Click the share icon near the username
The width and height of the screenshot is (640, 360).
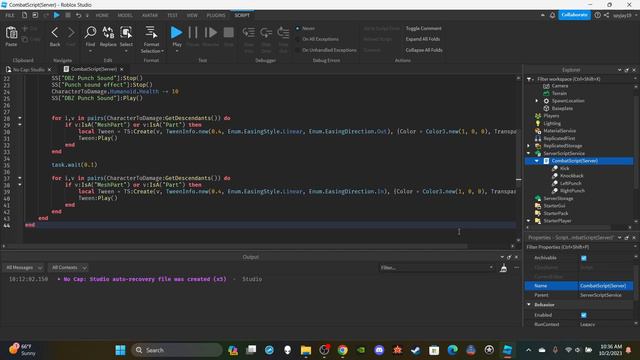[607, 15]
